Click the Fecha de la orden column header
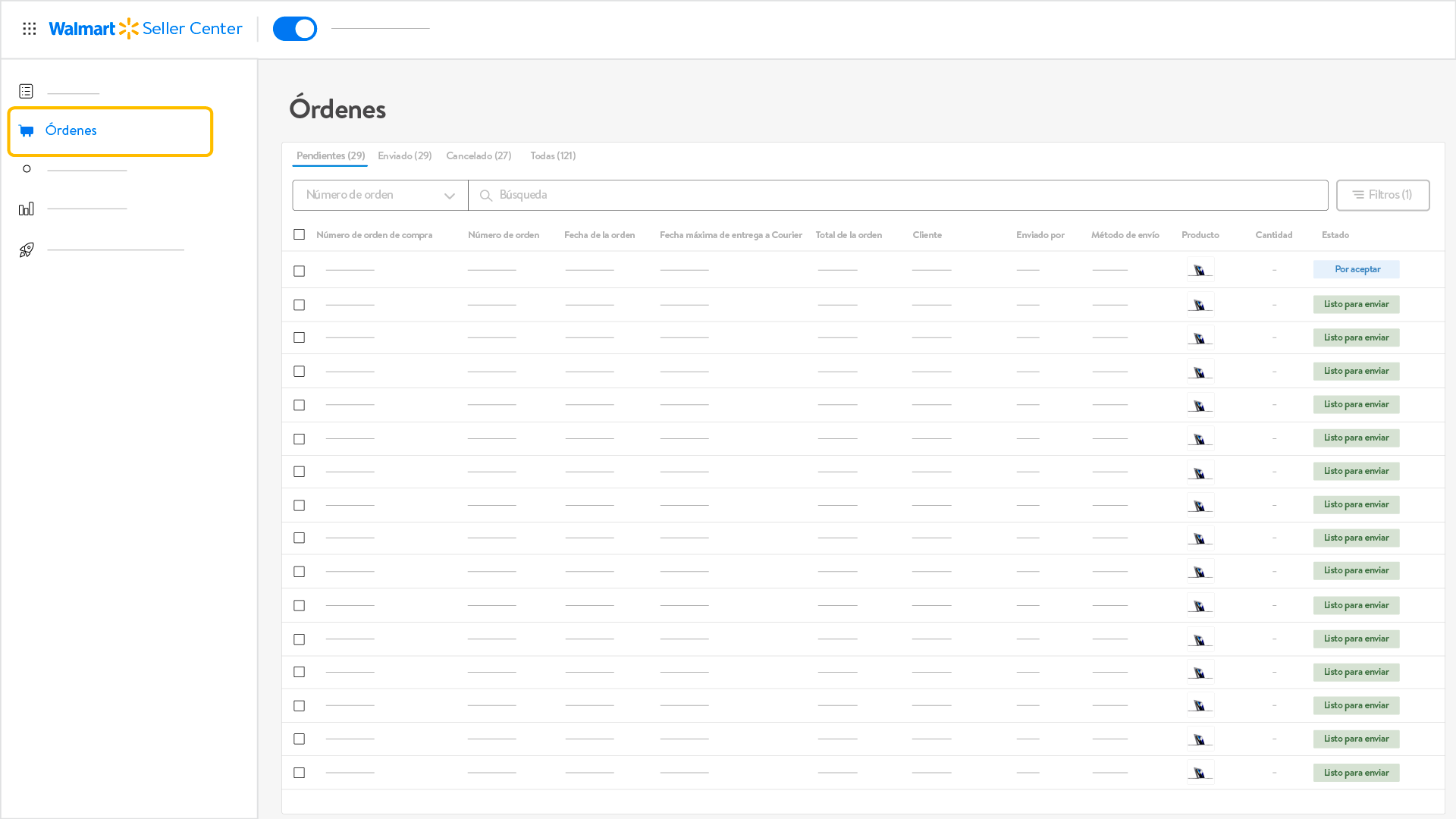1456x819 pixels. (x=600, y=235)
